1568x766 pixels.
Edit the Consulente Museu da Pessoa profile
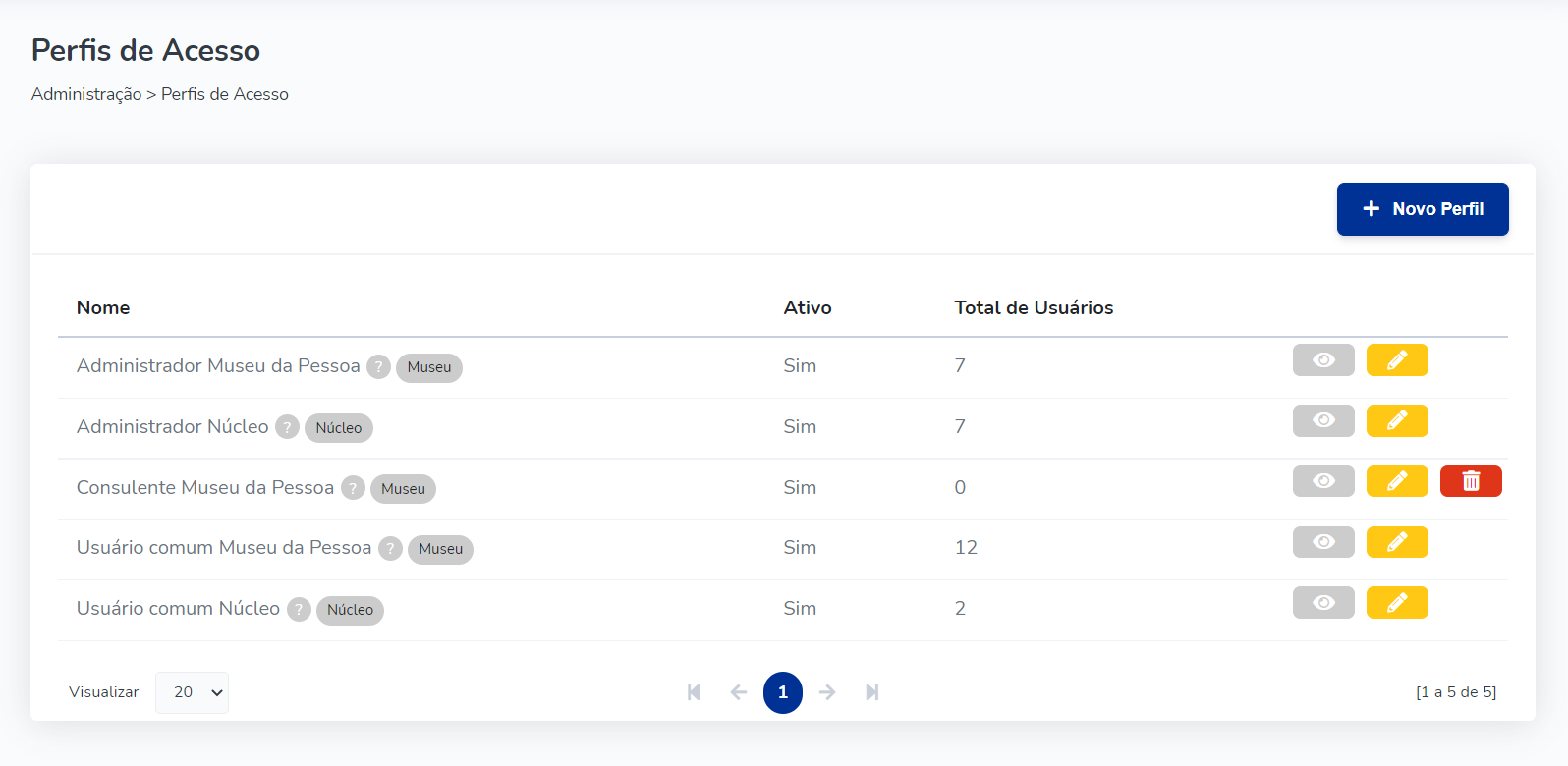(x=1396, y=481)
